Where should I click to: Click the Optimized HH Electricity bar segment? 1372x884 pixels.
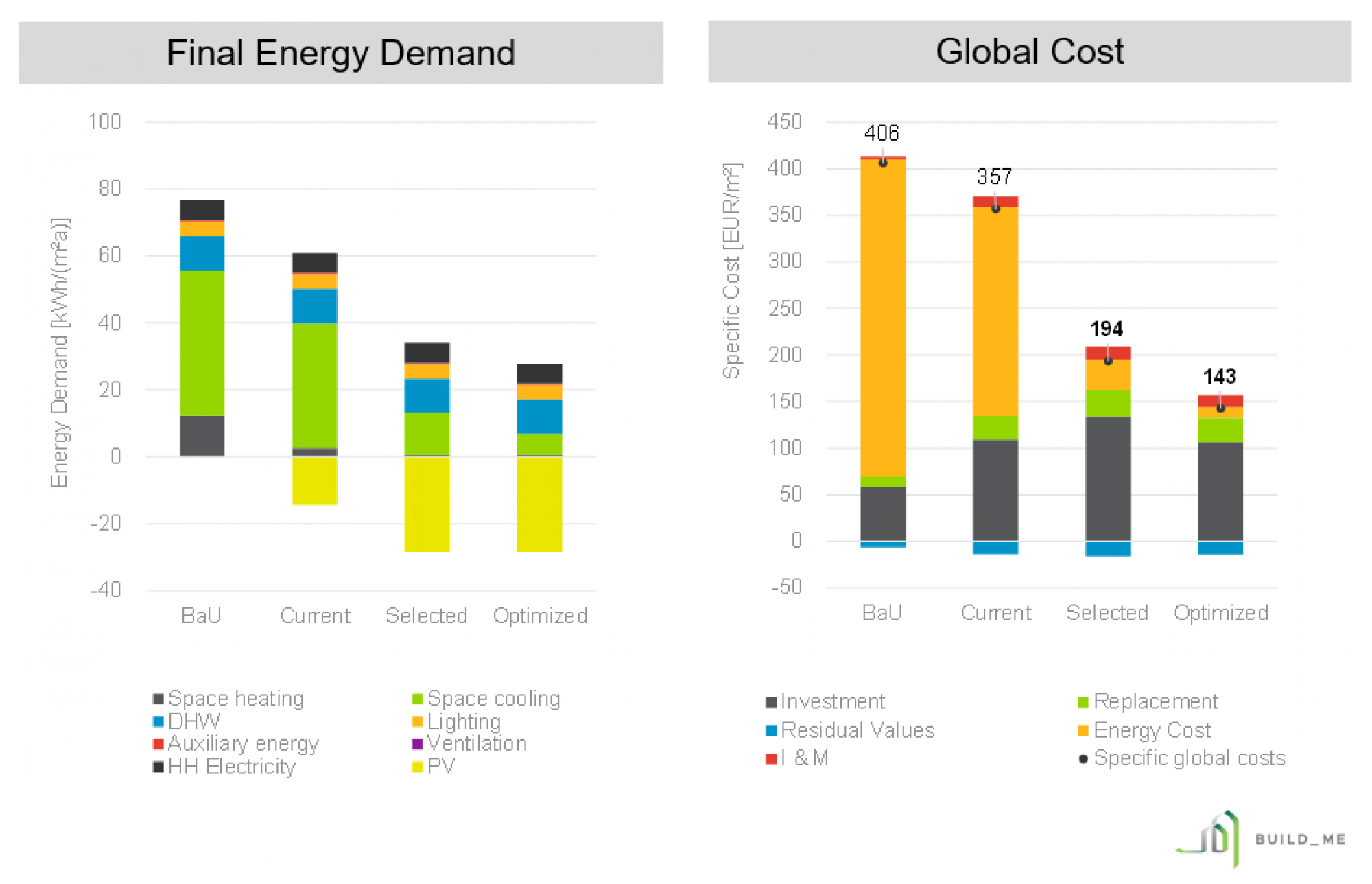539,373
